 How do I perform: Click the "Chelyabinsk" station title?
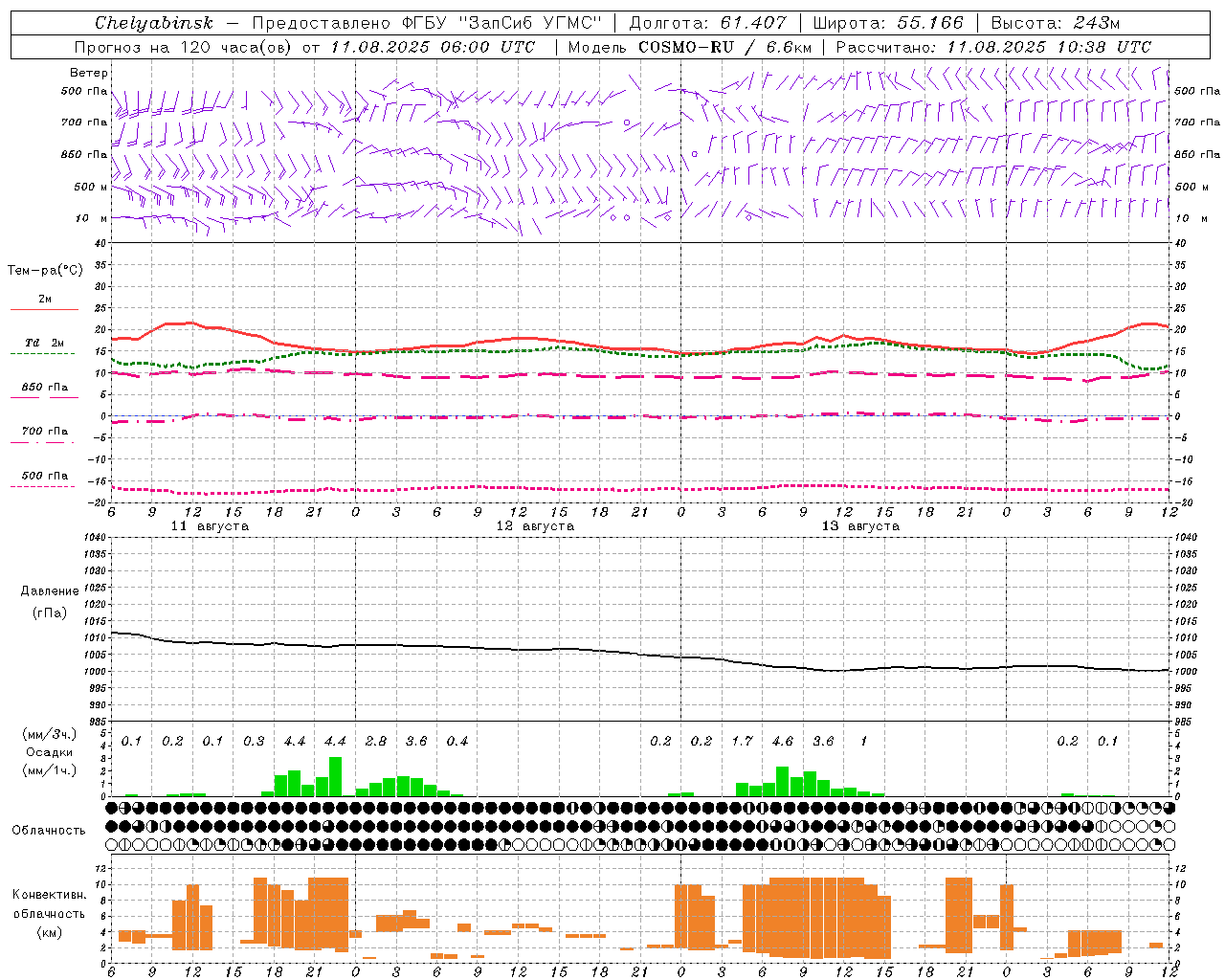click(x=154, y=23)
